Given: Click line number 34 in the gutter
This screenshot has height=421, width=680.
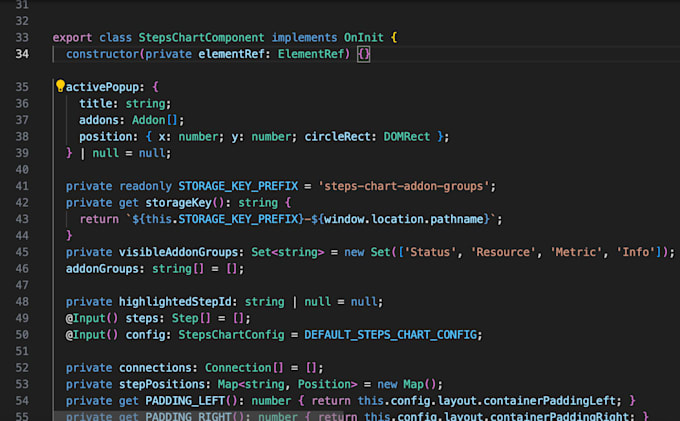Looking at the screenshot, I should 22,54.
